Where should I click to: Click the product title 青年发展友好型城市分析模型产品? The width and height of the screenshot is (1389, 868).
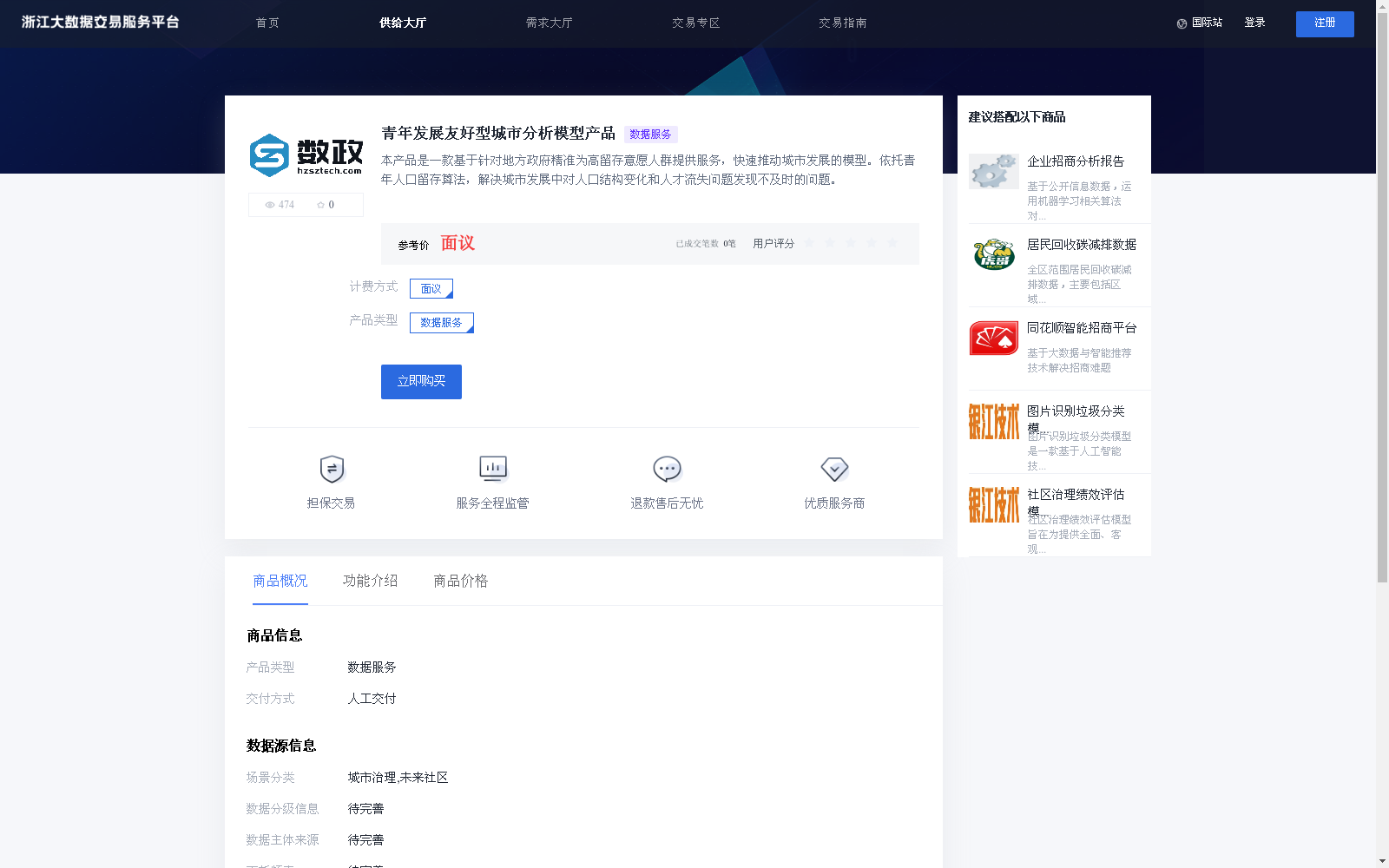pyautogui.click(x=498, y=133)
